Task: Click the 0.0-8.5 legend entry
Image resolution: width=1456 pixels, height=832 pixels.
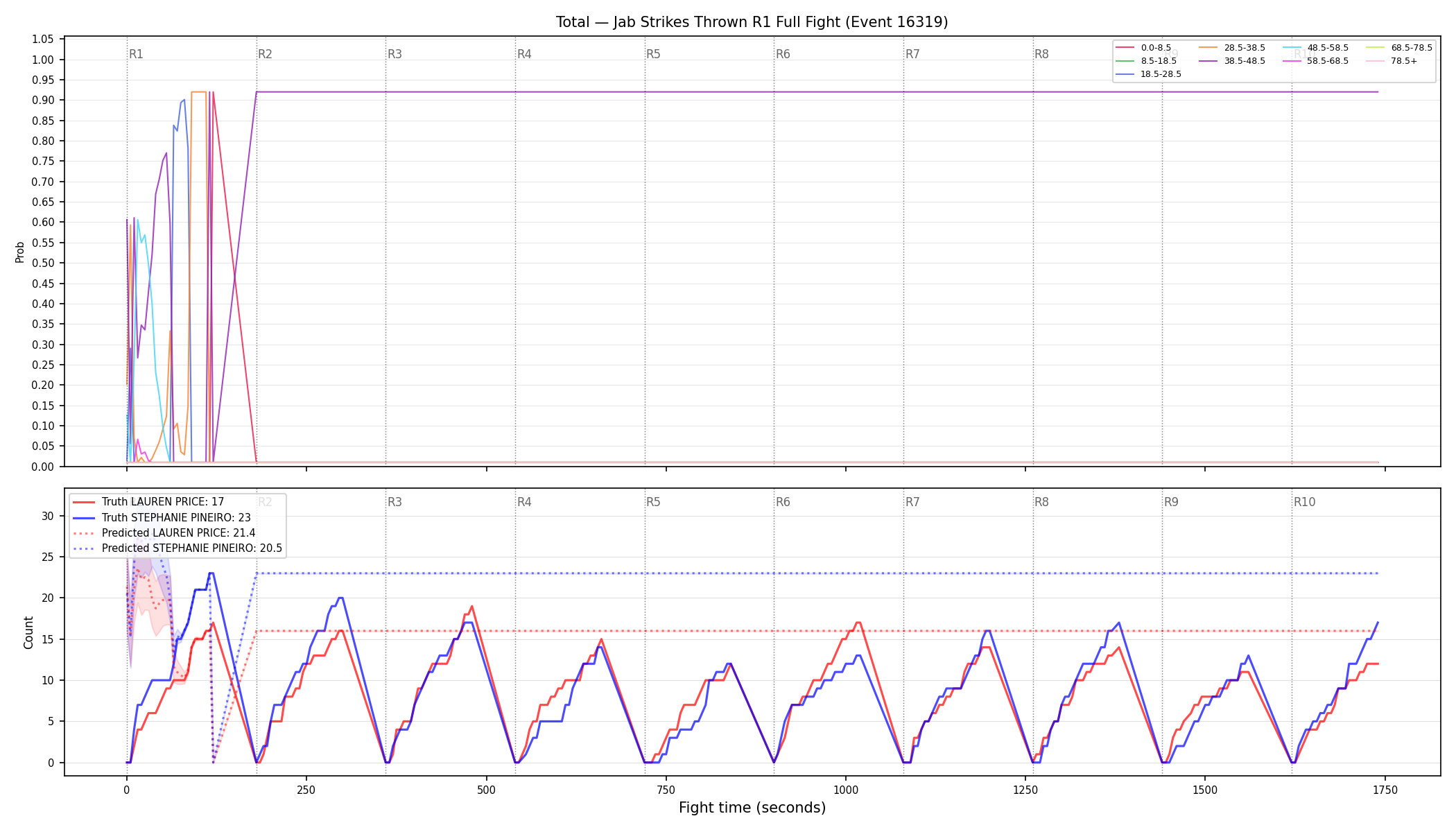Action: [x=1143, y=48]
